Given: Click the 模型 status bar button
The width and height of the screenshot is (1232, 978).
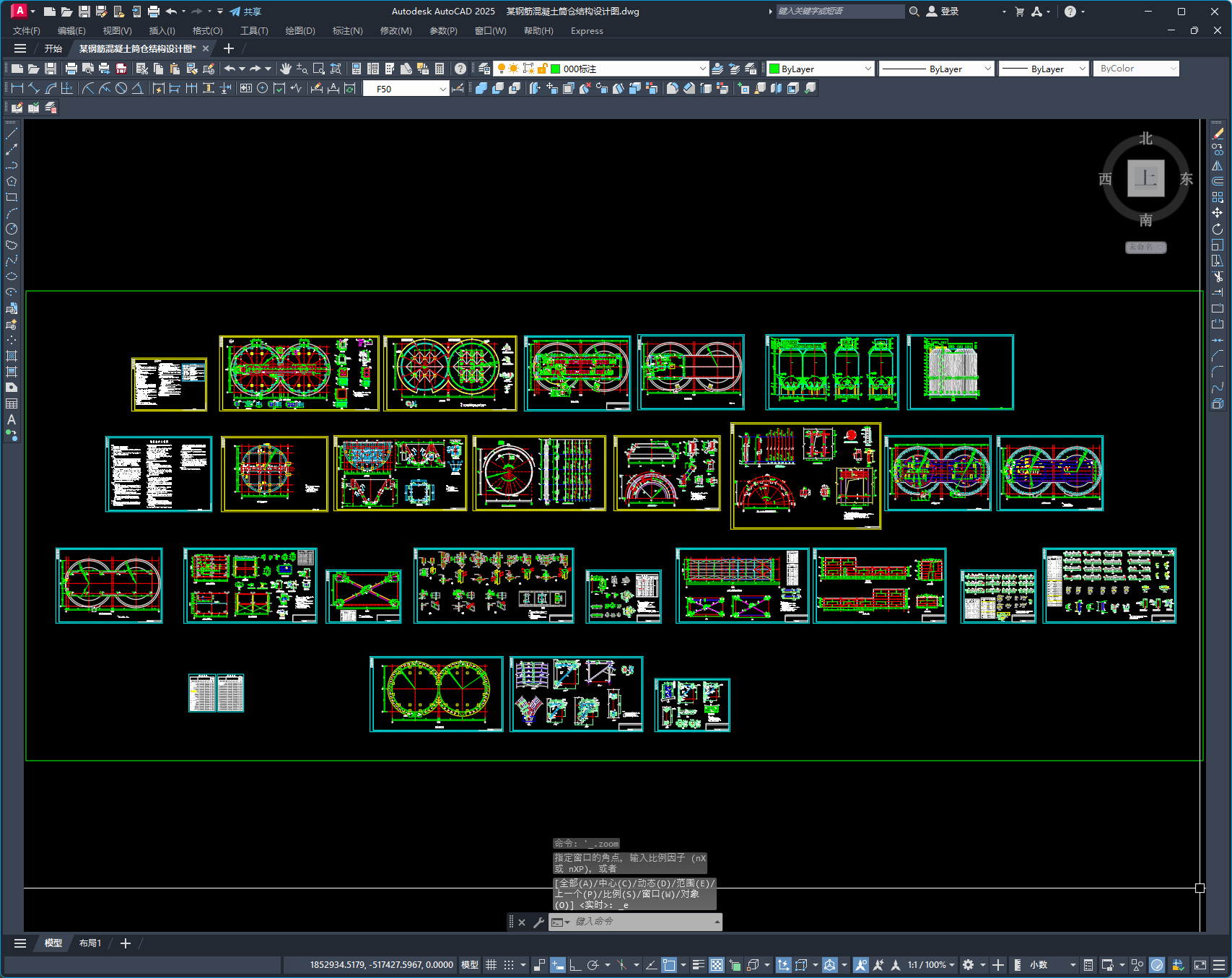Looking at the screenshot, I should coord(470,965).
